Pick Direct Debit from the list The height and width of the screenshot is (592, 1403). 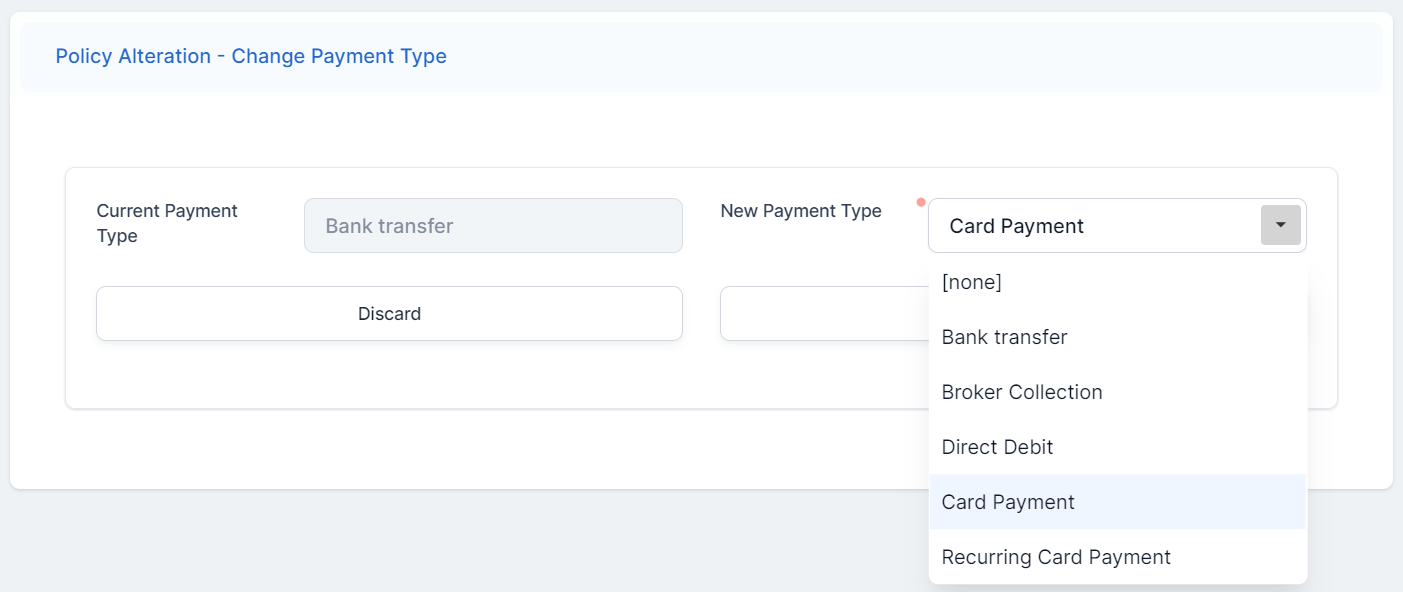[997, 448]
